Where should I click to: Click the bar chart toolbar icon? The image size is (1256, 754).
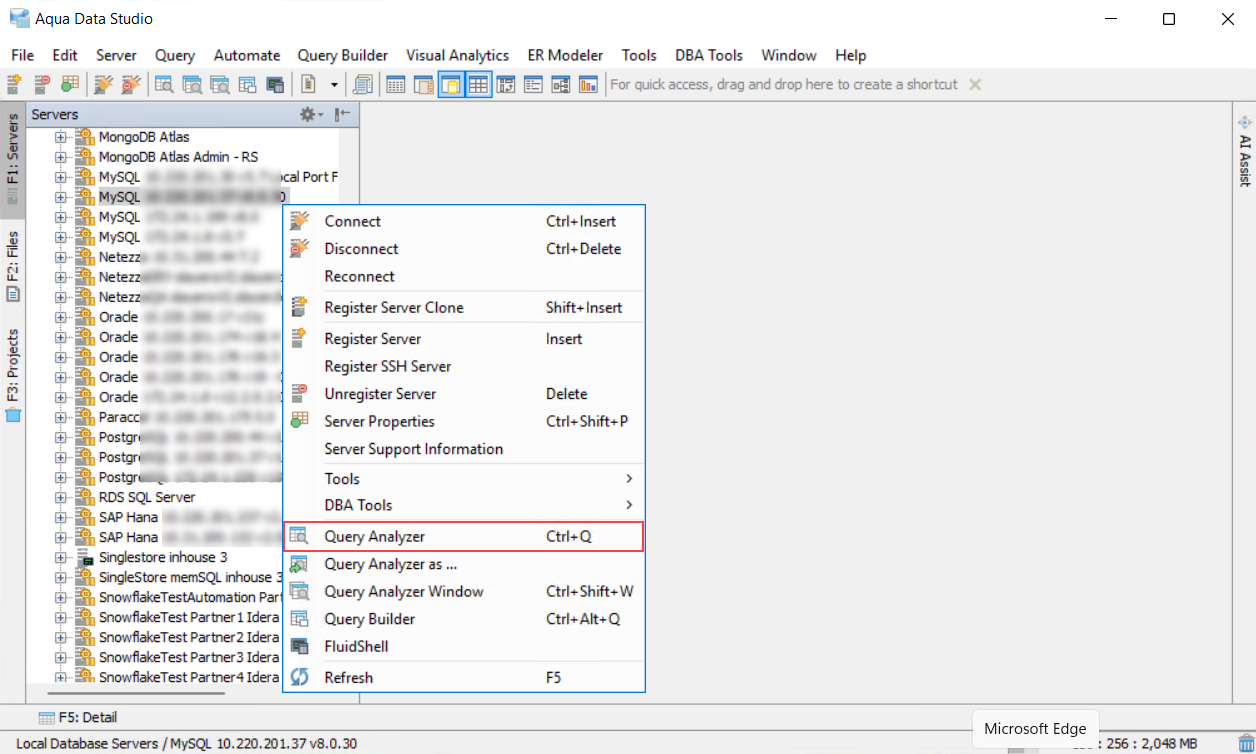coord(588,85)
